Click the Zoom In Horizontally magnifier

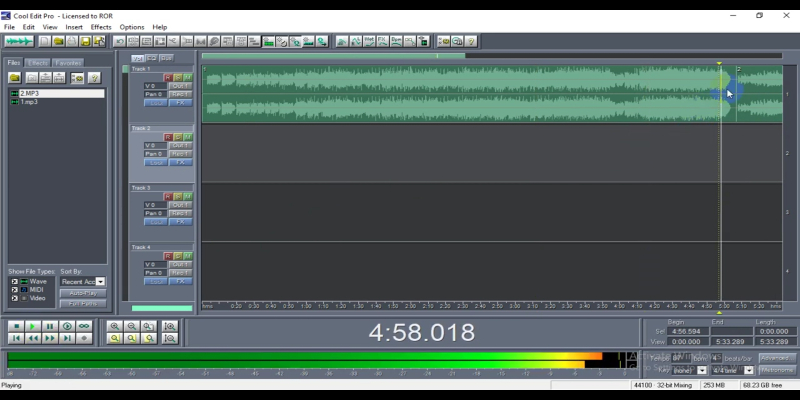click(x=115, y=326)
